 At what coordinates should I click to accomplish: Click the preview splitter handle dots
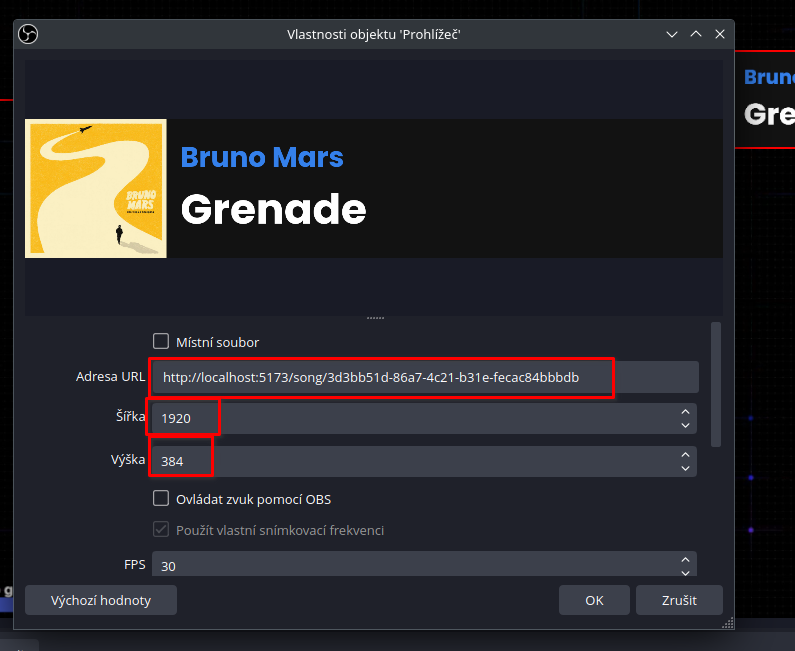(x=375, y=318)
